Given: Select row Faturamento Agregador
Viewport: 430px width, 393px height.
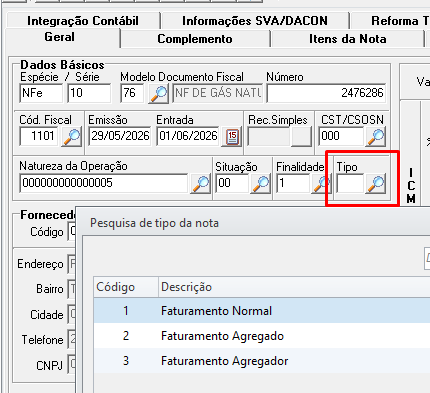Looking at the screenshot, I should (262, 361).
